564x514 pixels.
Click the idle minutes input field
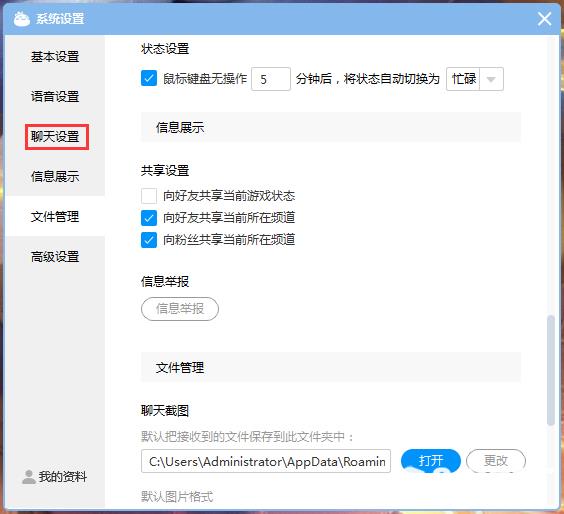coord(270,79)
